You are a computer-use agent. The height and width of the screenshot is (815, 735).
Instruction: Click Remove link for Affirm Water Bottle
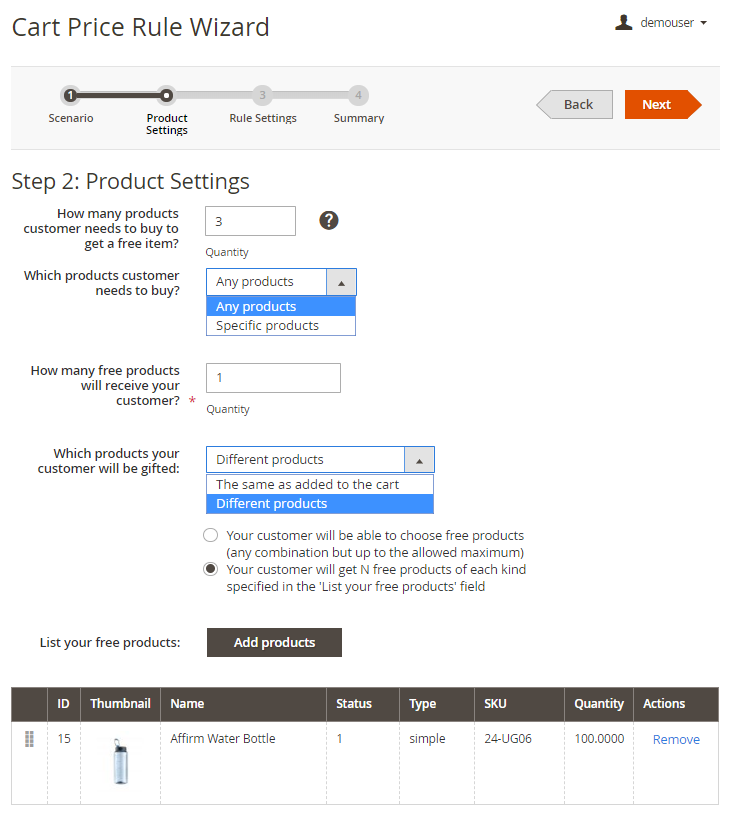(676, 739)
